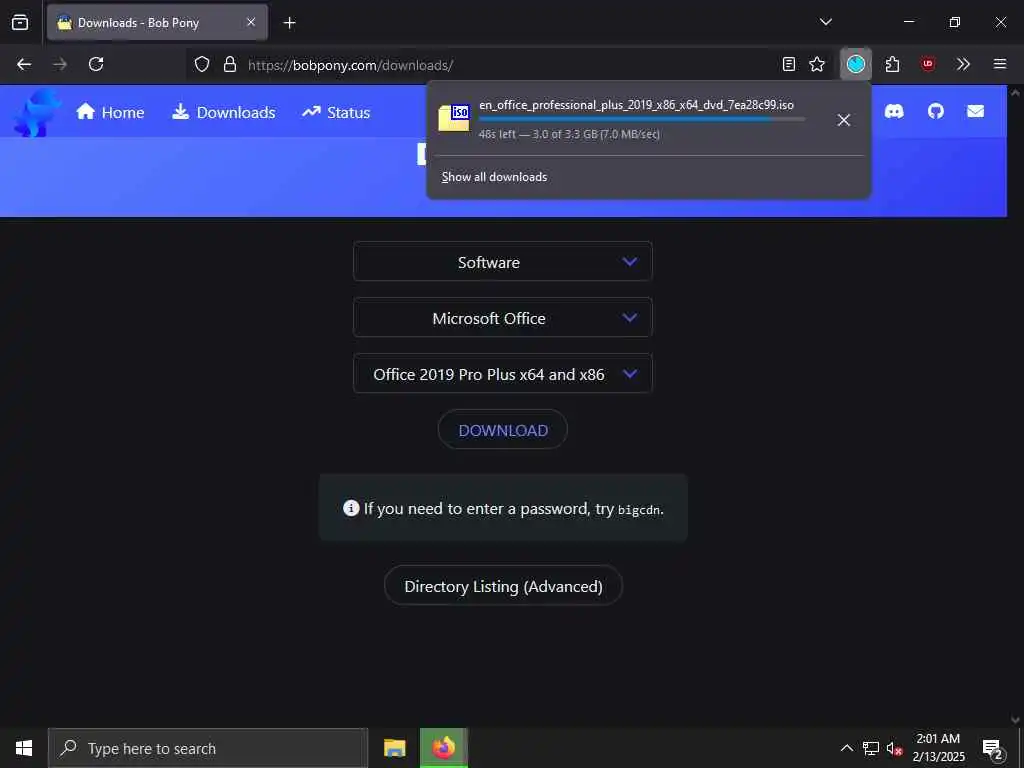Image resolution: width=1024 pixels, height=768 pixels.
Task: Open File Explorer from taskbar
Action: pos(394,748)
